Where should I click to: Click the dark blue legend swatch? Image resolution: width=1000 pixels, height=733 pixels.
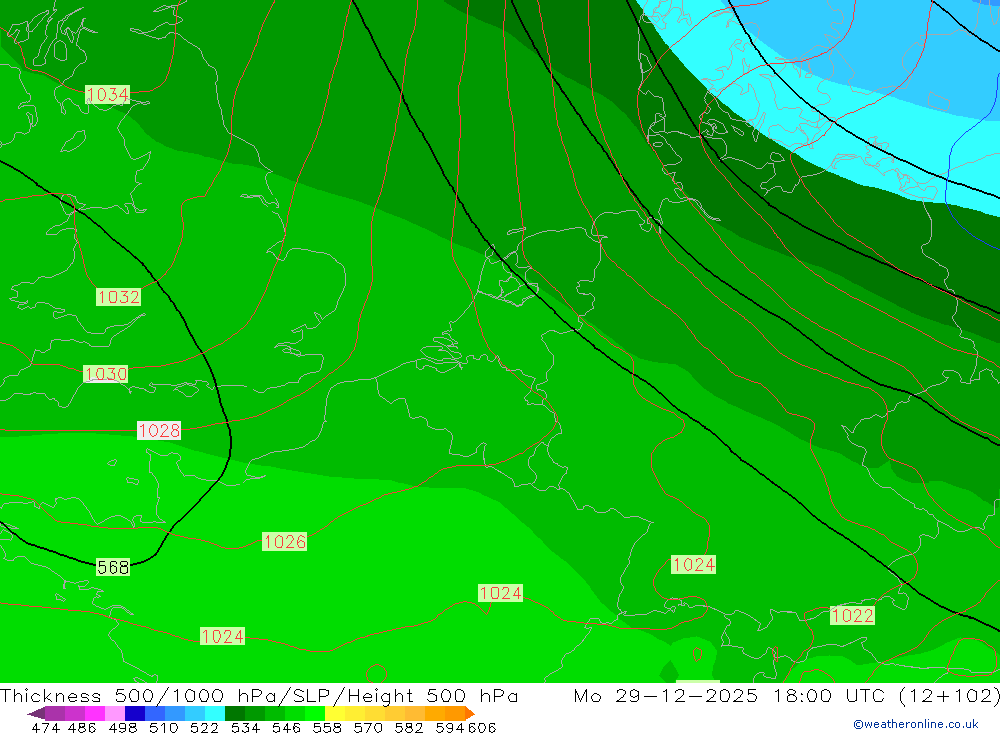[x=135, y=713]
